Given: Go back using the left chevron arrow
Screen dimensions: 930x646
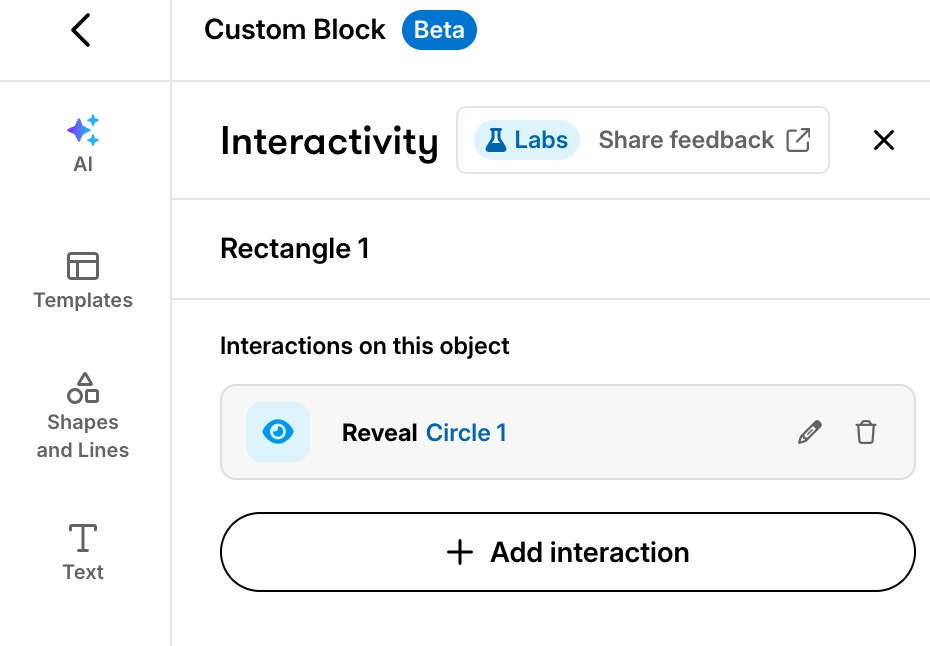Looking at the screenshot, I should (x=81, y=30).
